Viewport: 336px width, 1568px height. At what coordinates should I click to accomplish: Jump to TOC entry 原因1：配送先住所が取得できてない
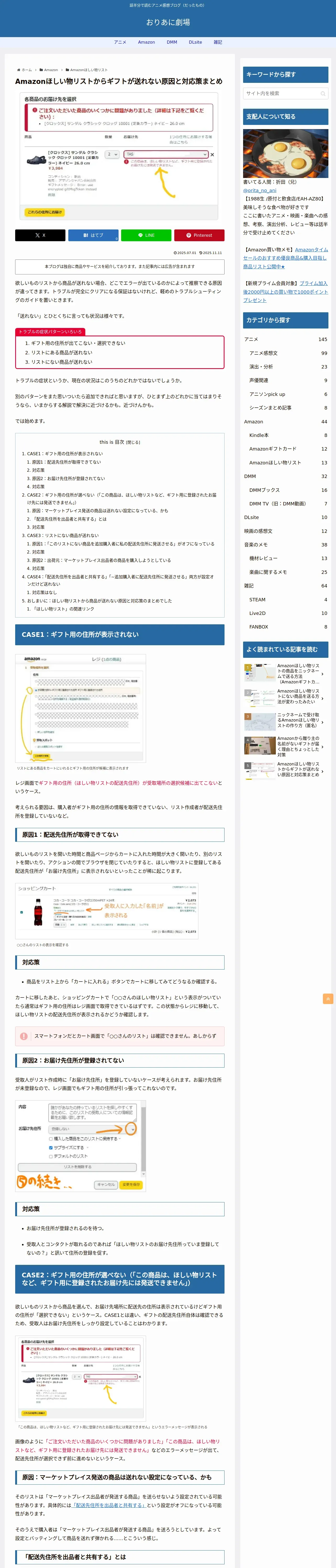66,462
